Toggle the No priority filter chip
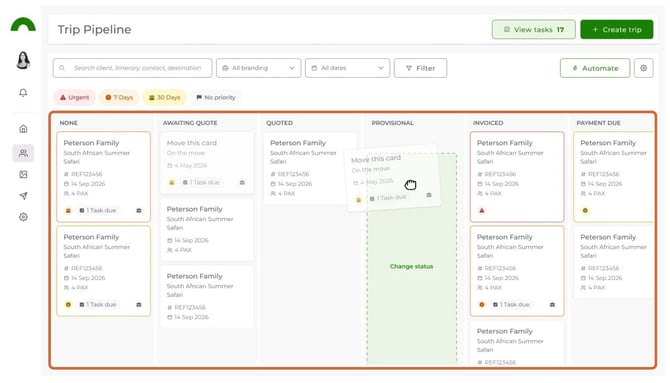This screenshot has height=383, width=670. (x=216, y=97)
